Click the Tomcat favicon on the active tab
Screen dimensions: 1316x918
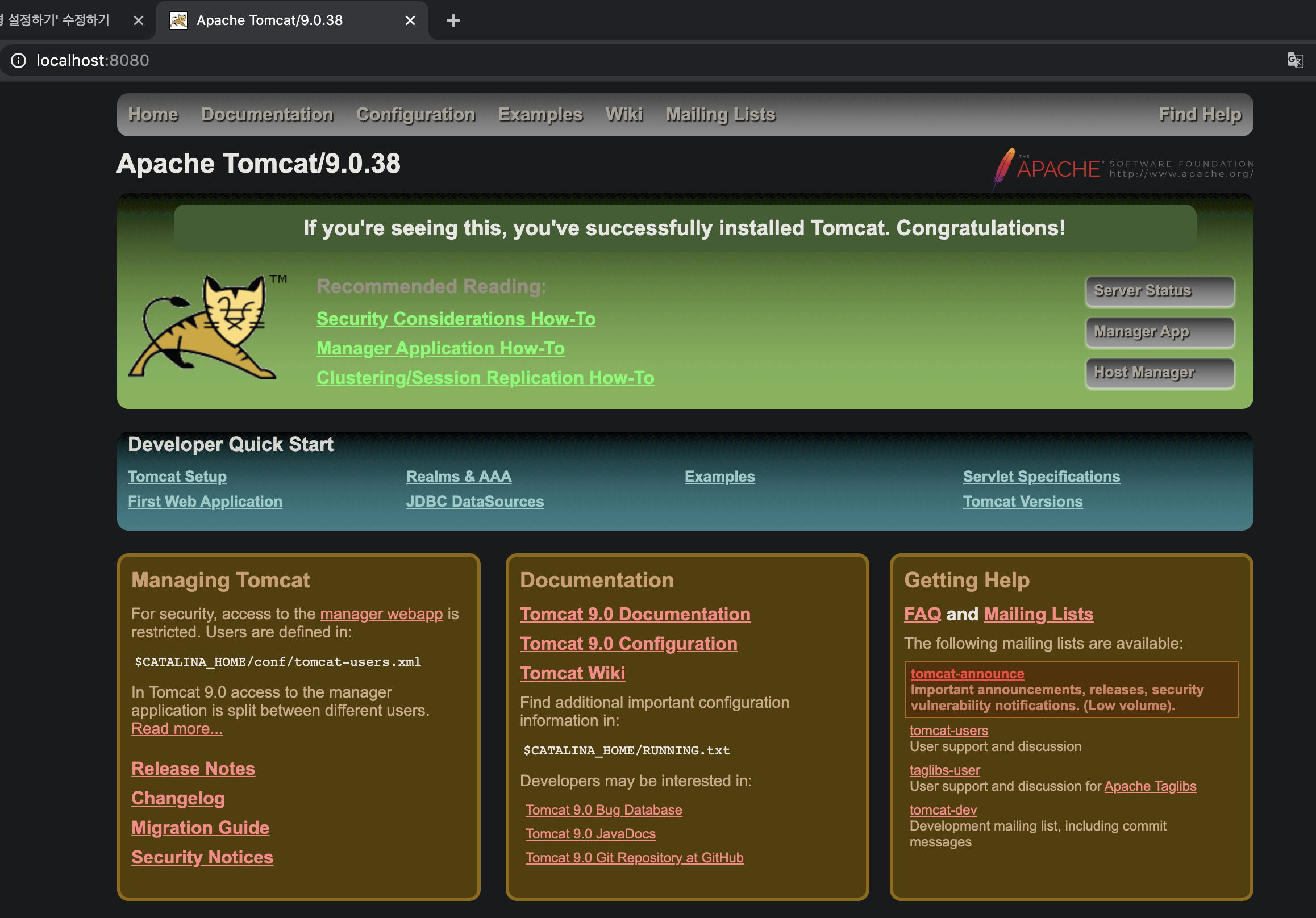point(178,20)
